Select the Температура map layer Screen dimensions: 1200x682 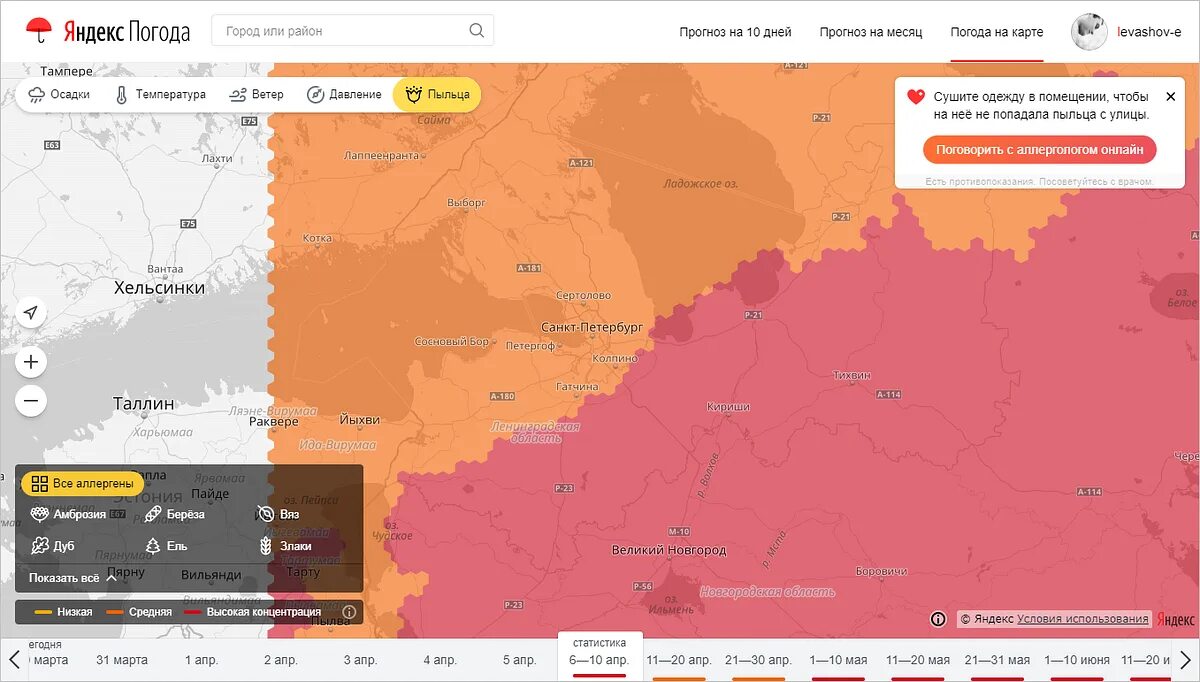(x=160, y=95)
